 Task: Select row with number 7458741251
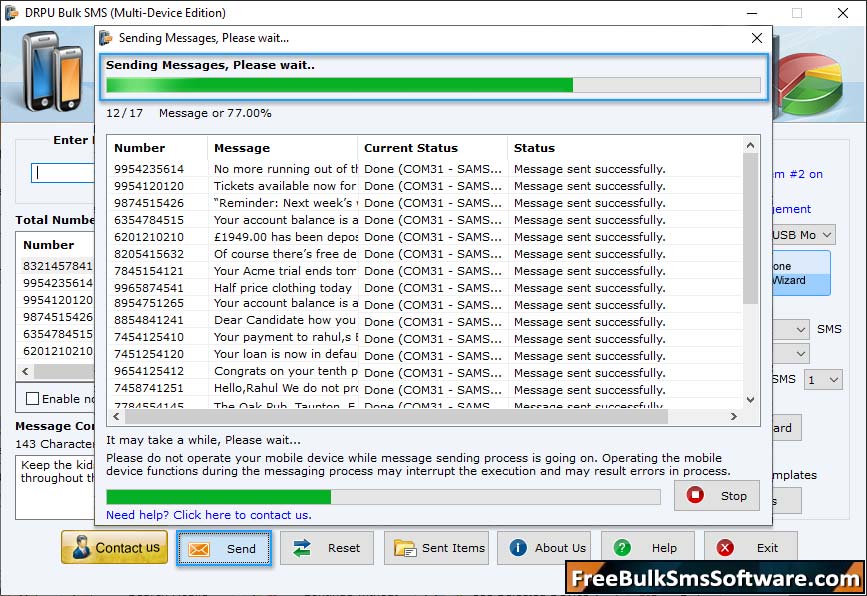pos(425,390)
